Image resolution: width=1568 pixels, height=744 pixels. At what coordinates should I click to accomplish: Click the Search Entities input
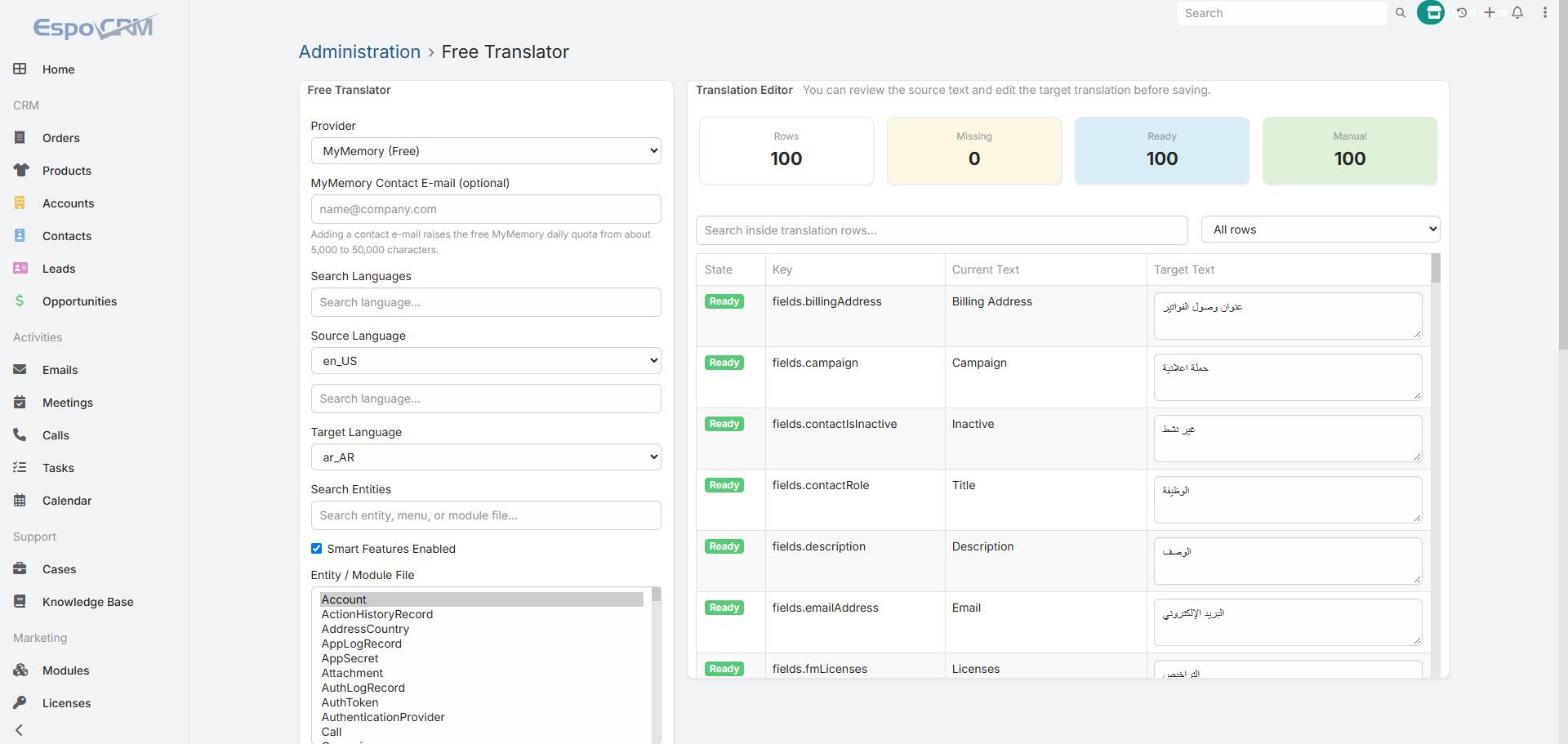pyautogui.click(x=486, y=515)
